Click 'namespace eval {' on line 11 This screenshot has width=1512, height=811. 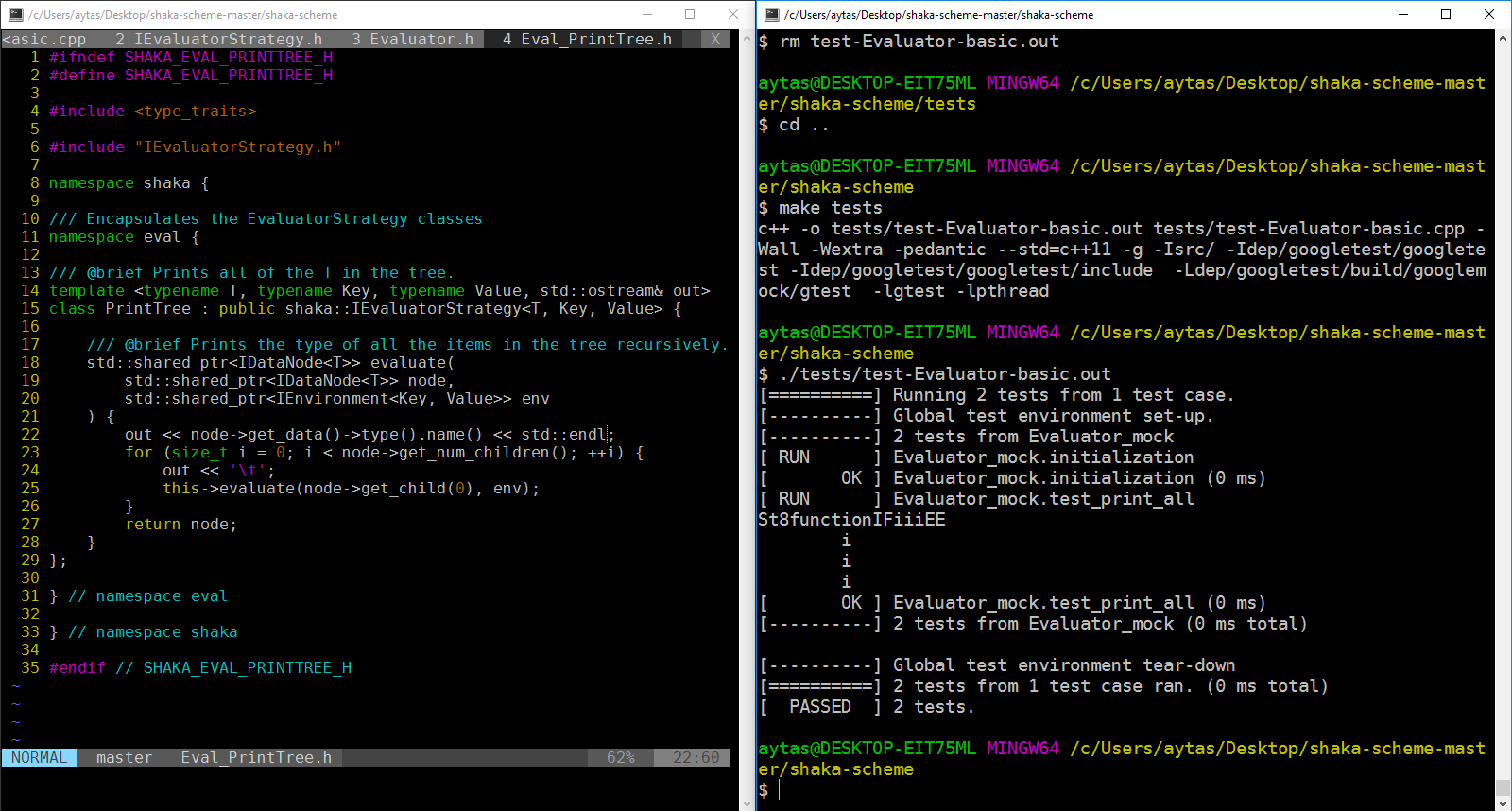pyautogui.click(x=125, y=236)
